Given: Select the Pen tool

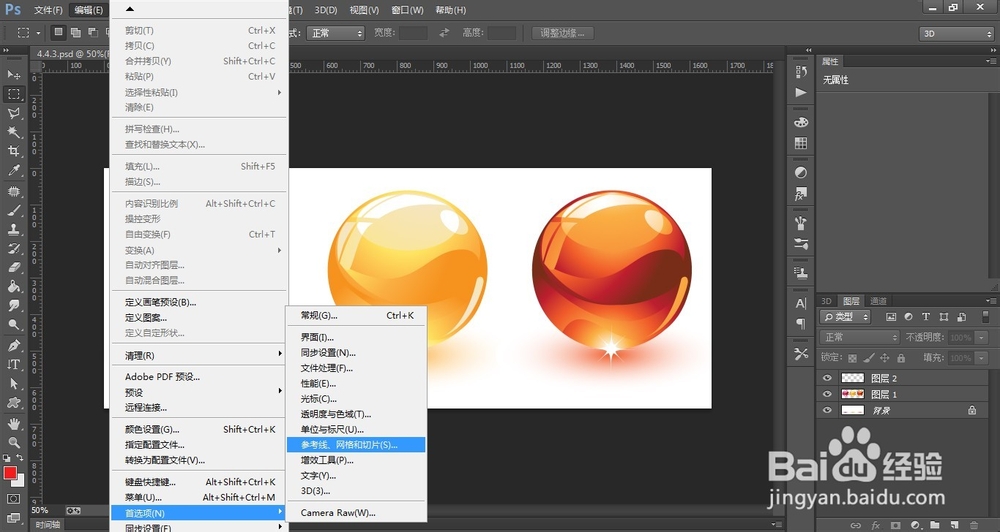Looking at the screenshot, I should coord(13,346).
